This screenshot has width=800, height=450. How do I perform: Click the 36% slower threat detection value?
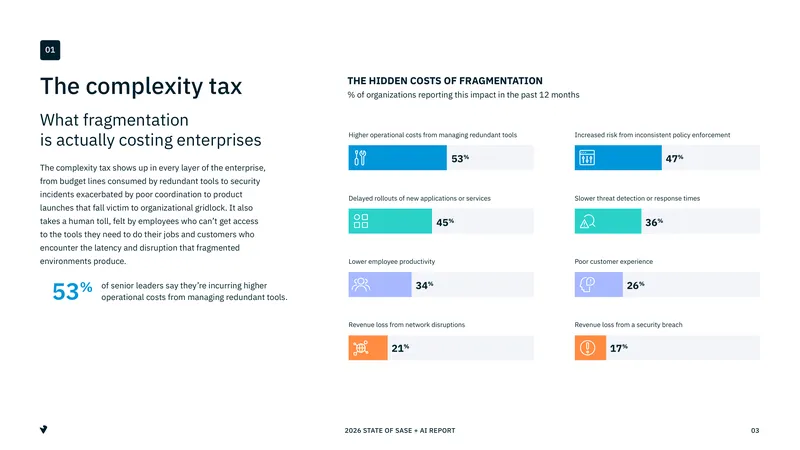[654, 222]
